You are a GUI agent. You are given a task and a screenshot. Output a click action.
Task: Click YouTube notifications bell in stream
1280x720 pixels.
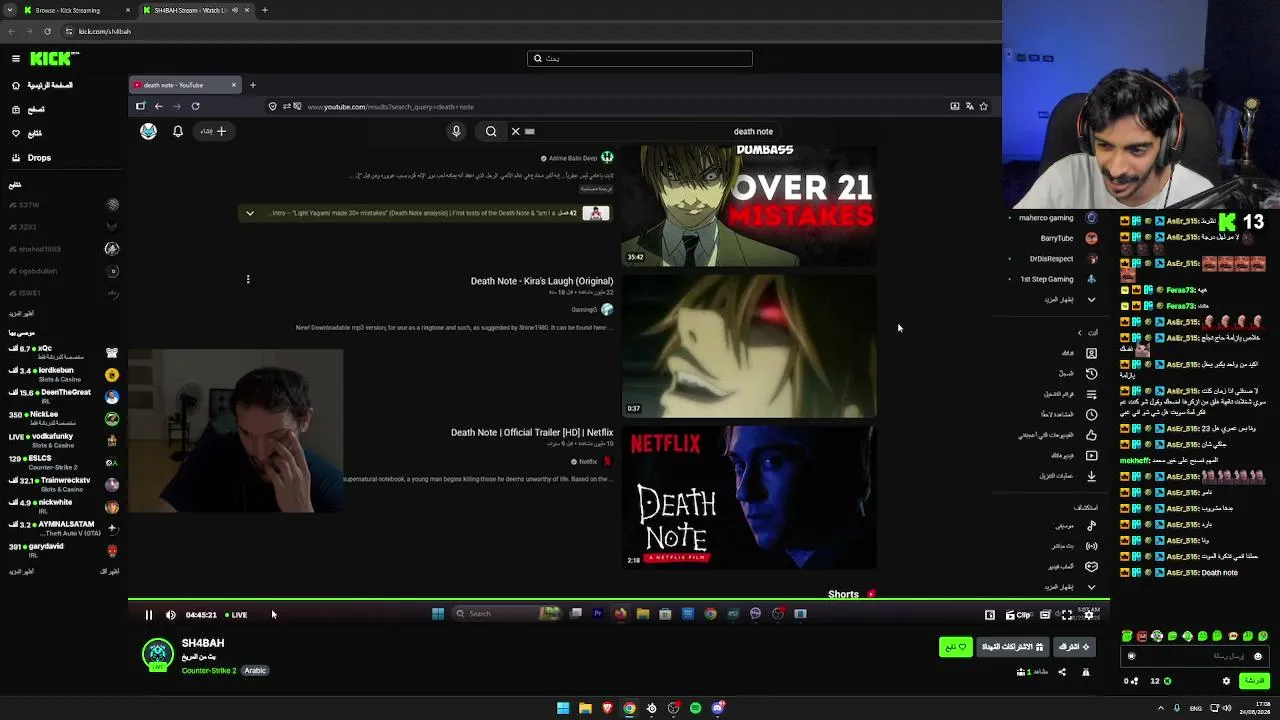(178, 131)
